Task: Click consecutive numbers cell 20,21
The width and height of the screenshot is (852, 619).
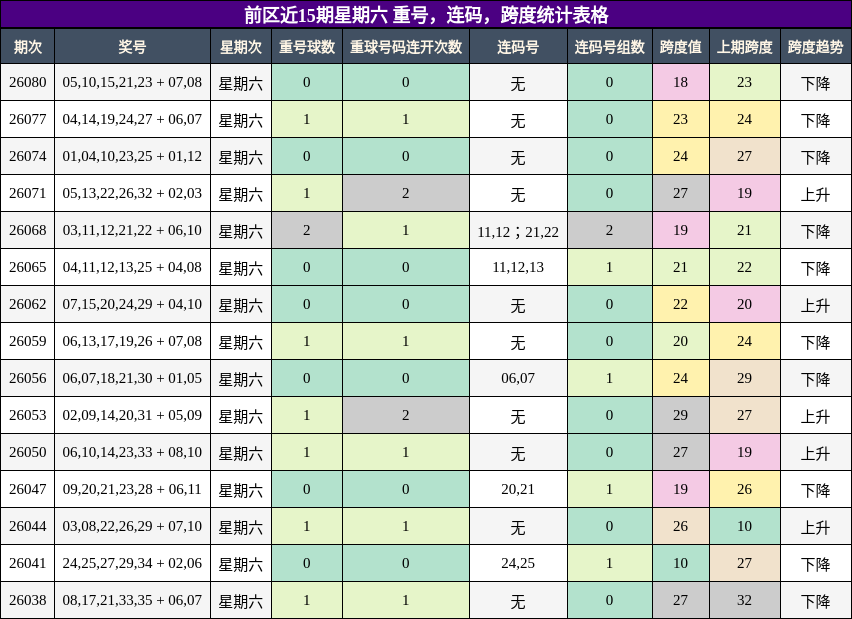Action: [518, 489]
